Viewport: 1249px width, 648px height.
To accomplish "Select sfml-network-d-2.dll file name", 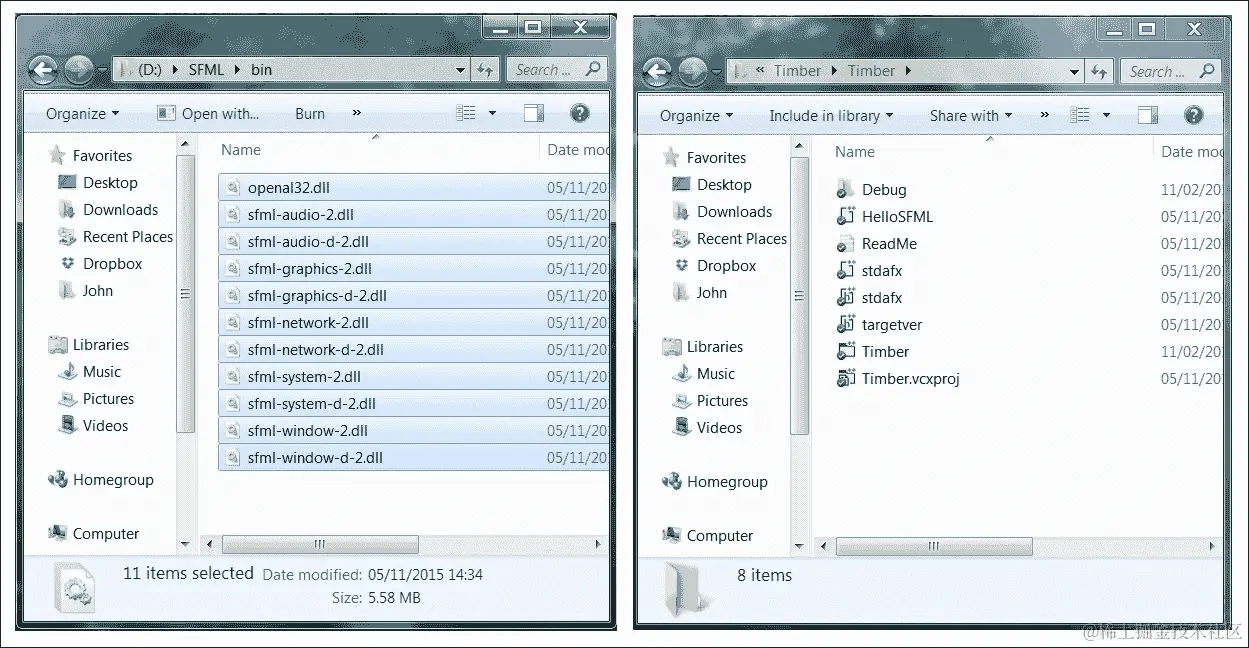I will pyautogui.click(x=316, y=350).
